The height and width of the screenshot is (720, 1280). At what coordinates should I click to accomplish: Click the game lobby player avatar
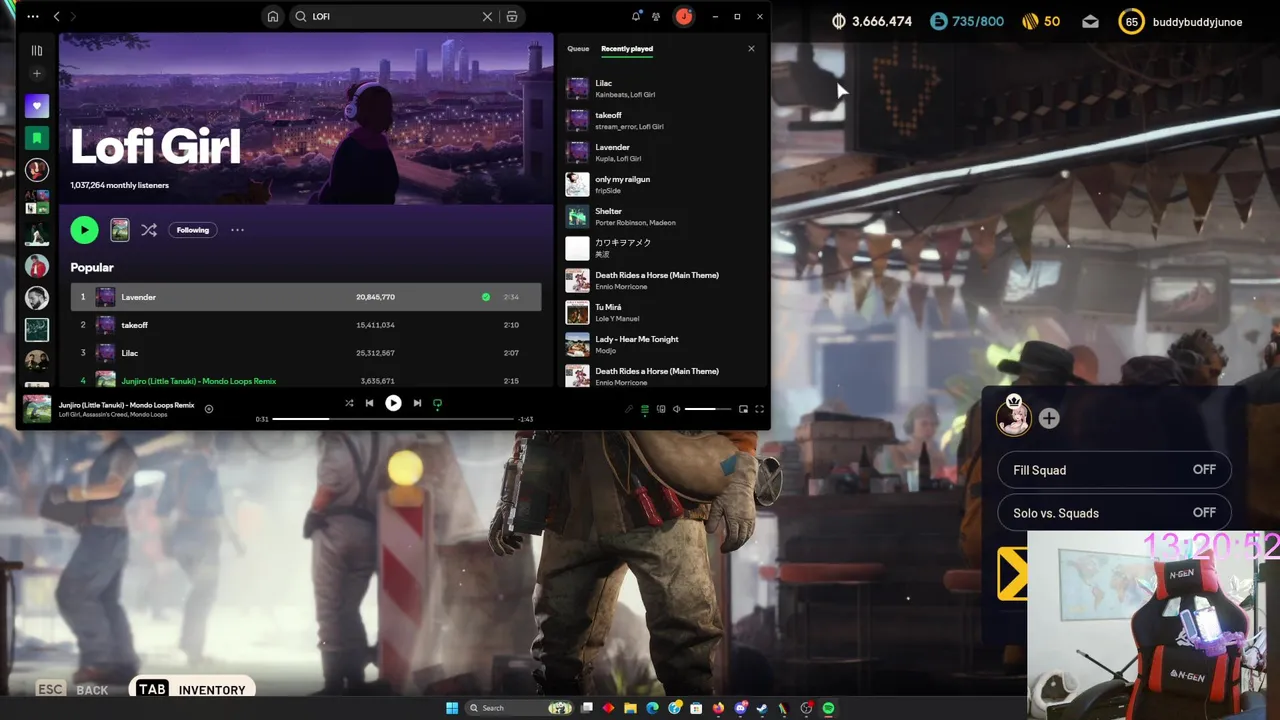point(1014,418)
